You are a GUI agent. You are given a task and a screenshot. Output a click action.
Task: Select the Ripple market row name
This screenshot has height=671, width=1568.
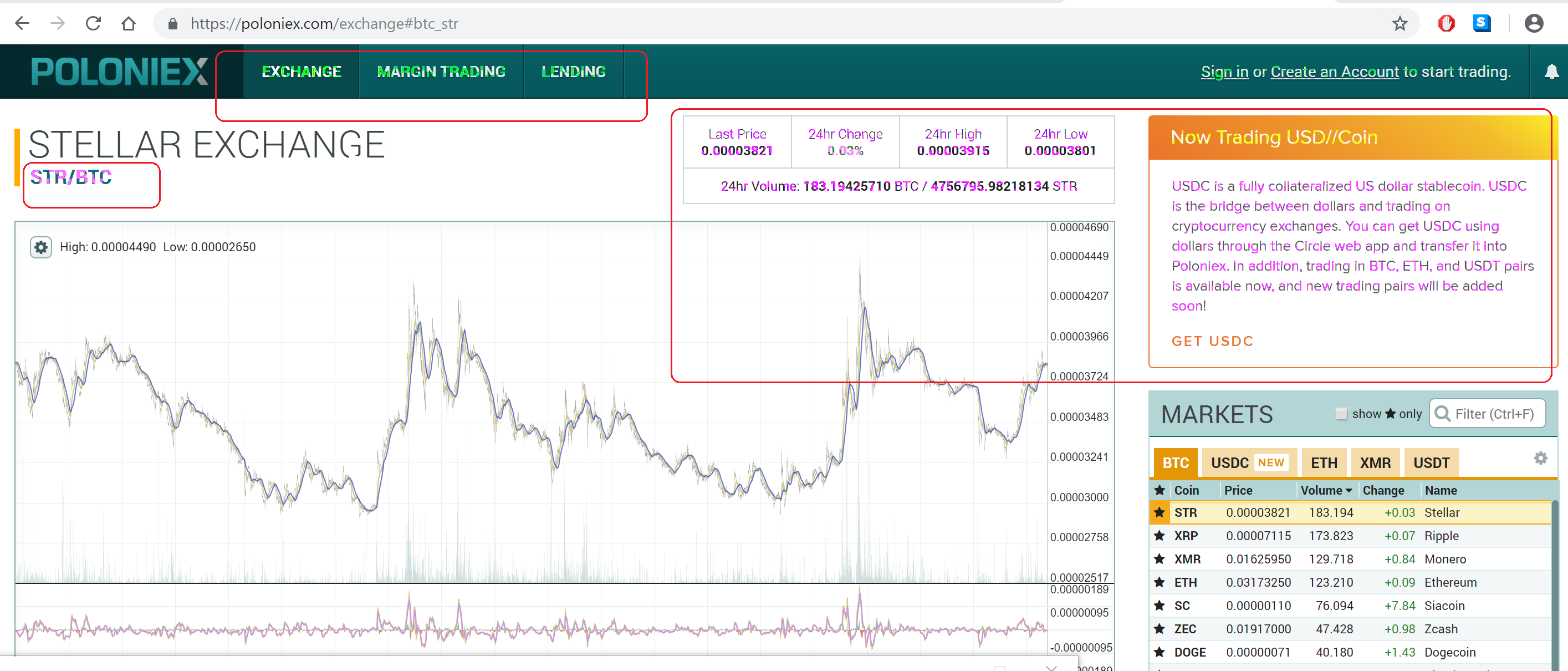[1441, 536]
